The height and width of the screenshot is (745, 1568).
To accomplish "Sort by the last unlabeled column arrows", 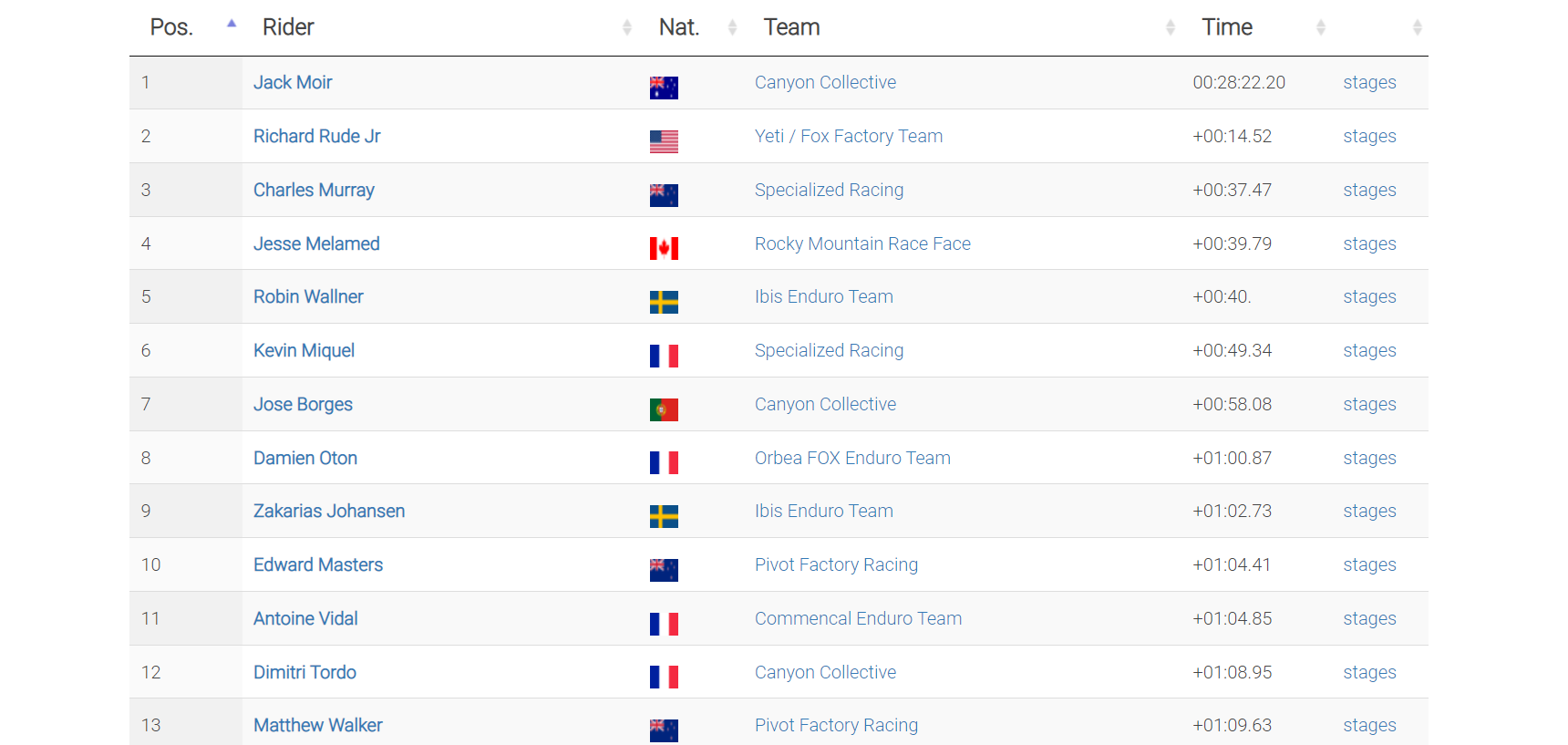I will tap(1417, 27).
